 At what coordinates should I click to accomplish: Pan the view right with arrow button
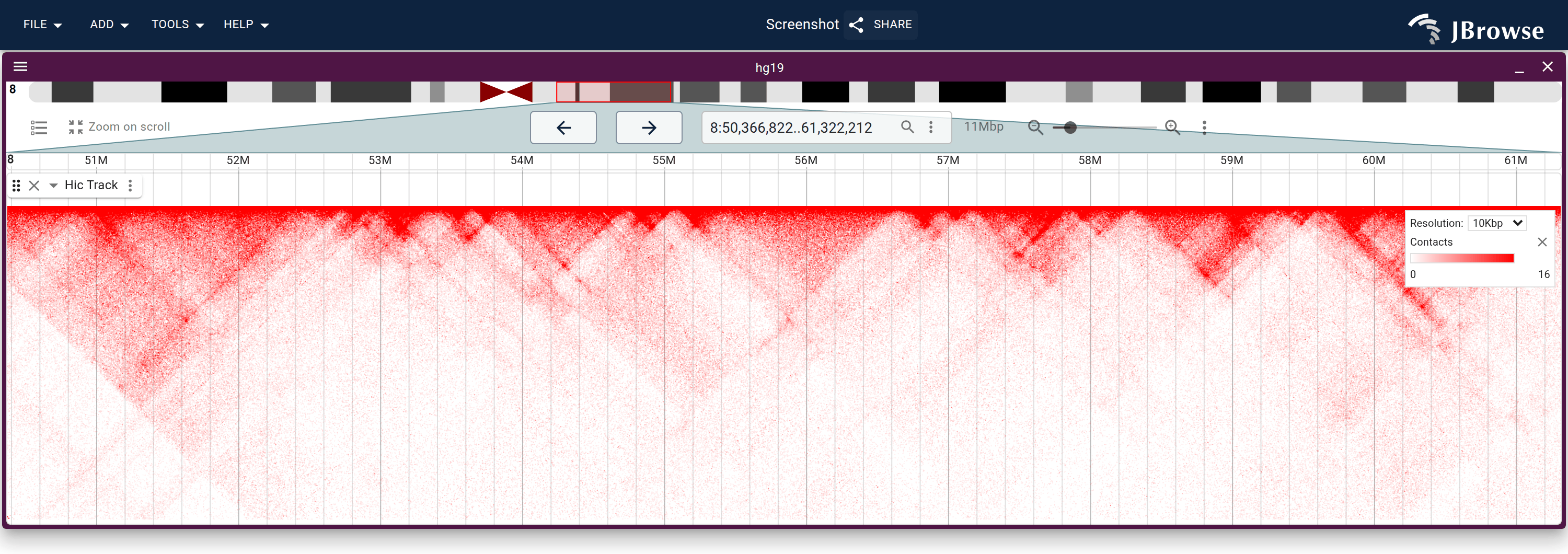(649, 127)
